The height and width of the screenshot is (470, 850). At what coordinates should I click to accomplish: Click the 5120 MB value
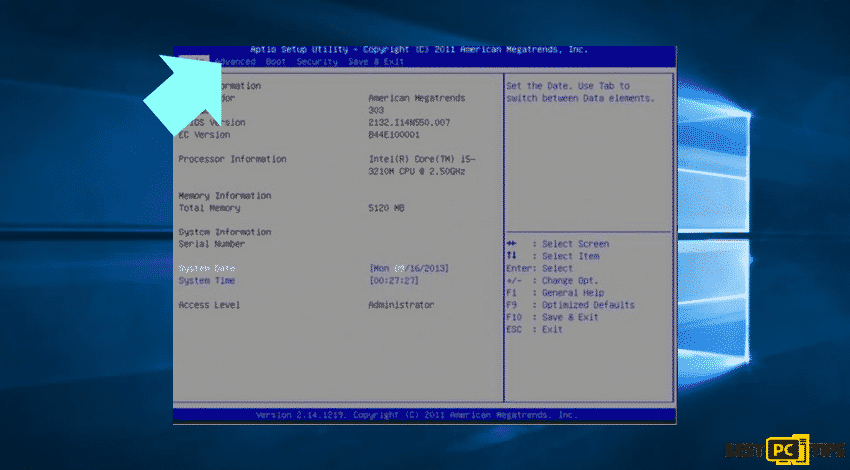387,208
